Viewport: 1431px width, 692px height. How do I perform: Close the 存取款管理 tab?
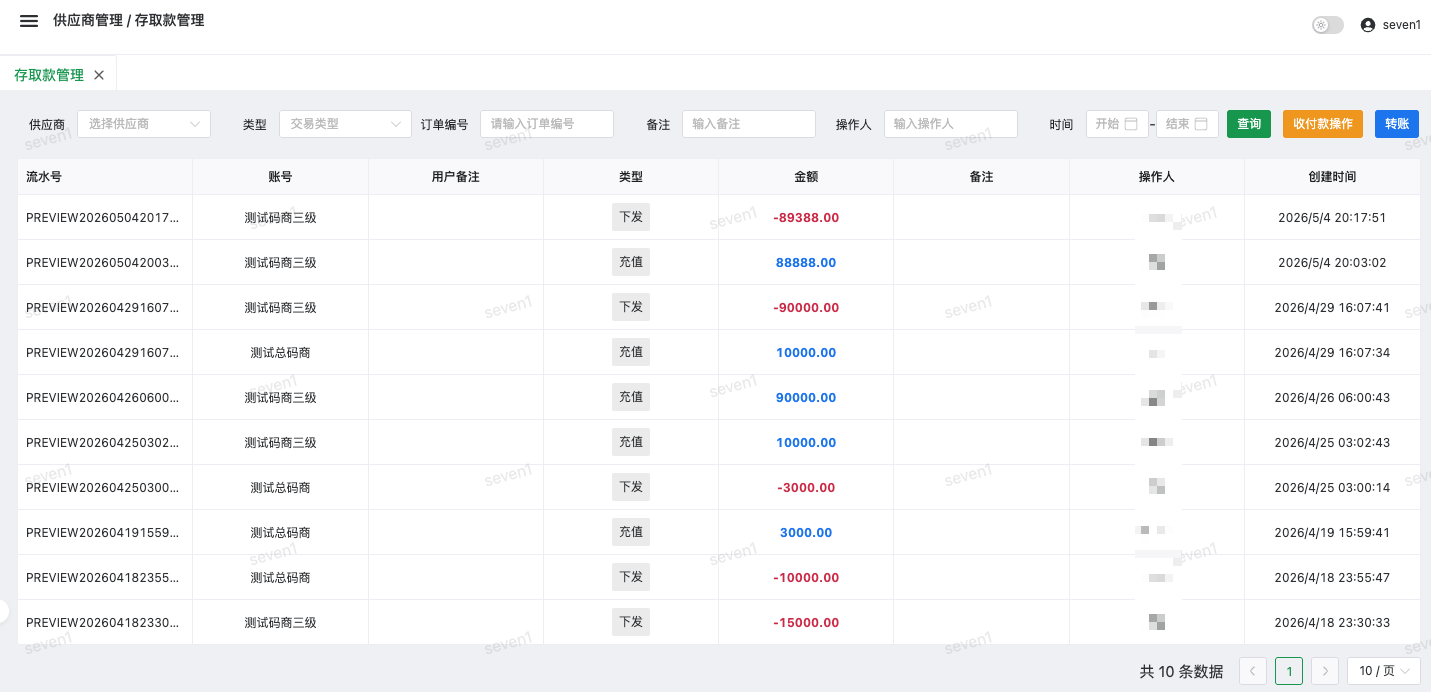[x=99, y=75]
